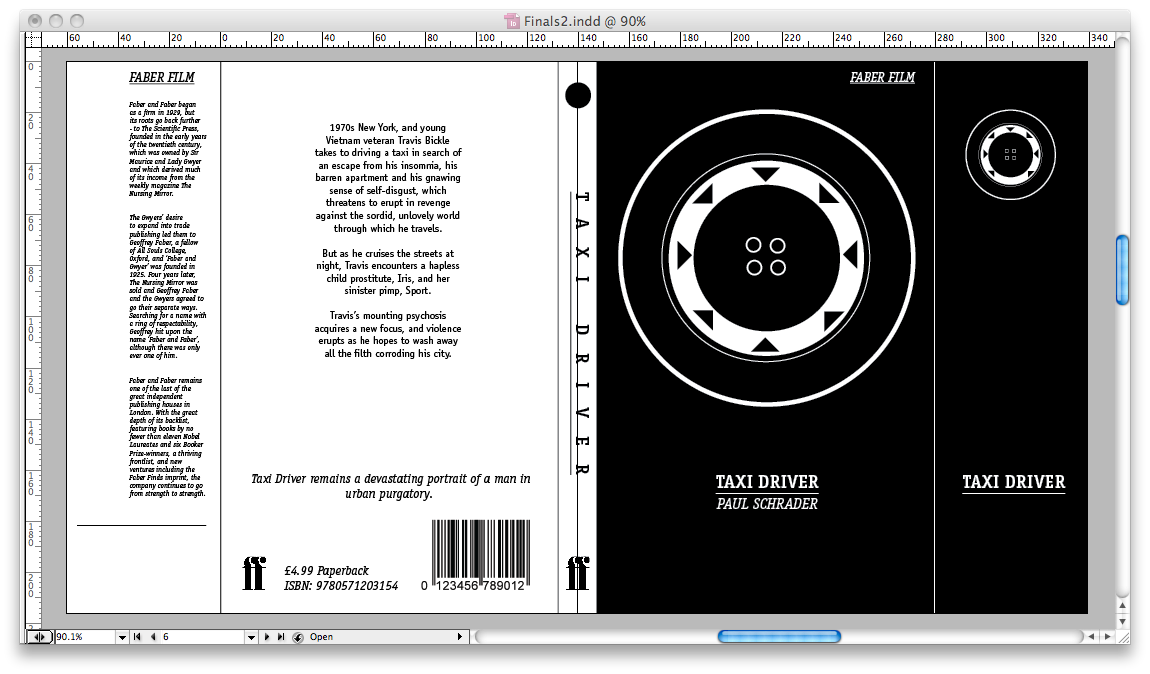Click scroll left arrow on horizontal scrollbar
This screenshot has width=1150, height=674.
tap(1091, 637)
